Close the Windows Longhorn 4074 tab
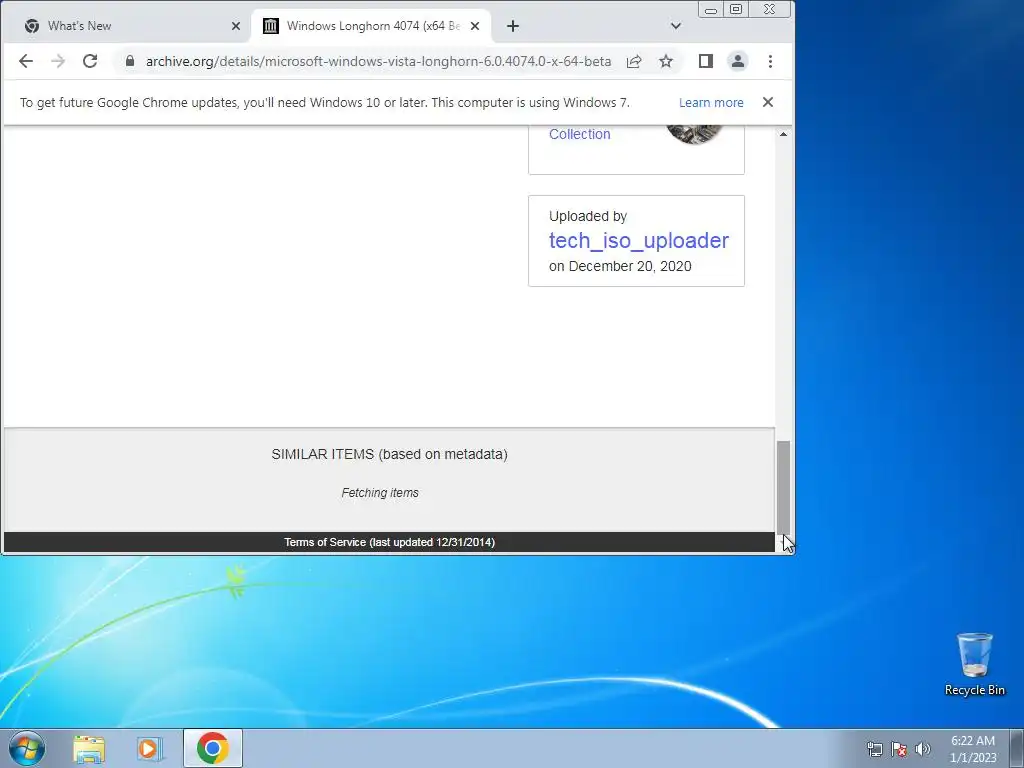The width and height of the screenshot is (1024, 768). 475,26
